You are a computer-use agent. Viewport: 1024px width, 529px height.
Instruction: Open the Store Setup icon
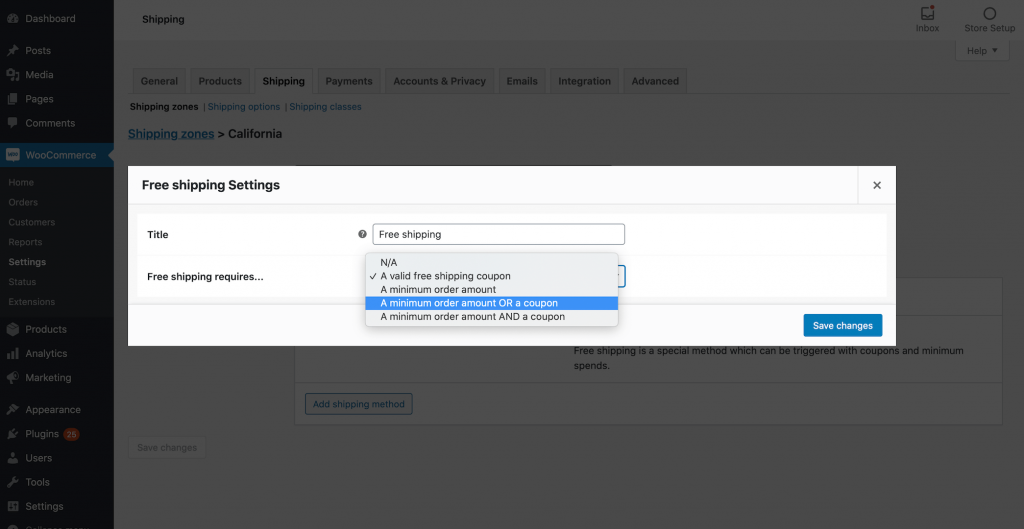point(989,14)
